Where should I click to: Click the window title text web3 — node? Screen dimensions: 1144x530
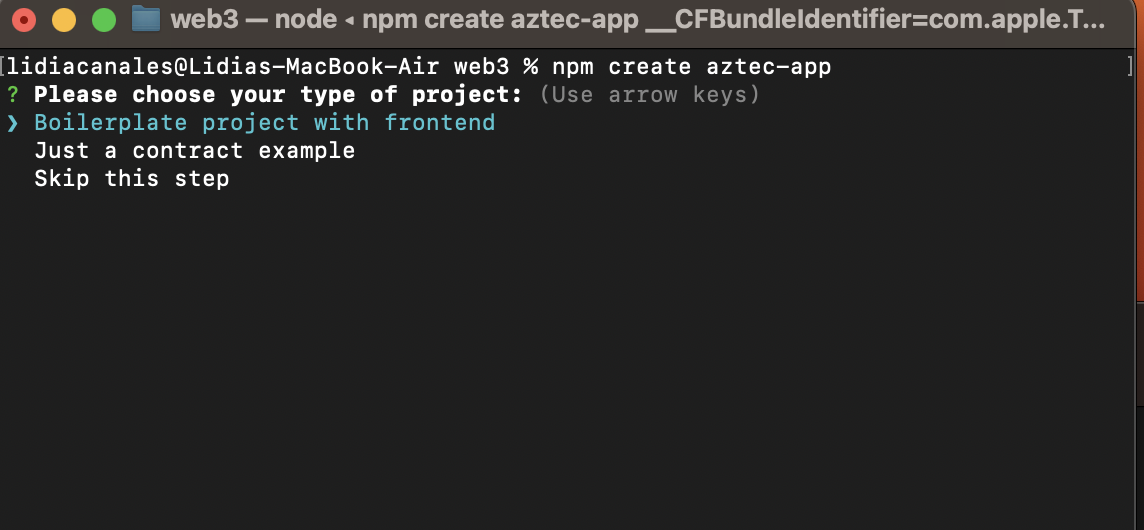[x=254, y=20]
